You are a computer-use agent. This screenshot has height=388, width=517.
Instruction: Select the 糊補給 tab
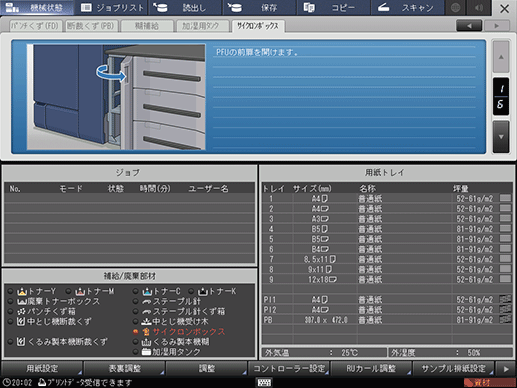[147, 26]
